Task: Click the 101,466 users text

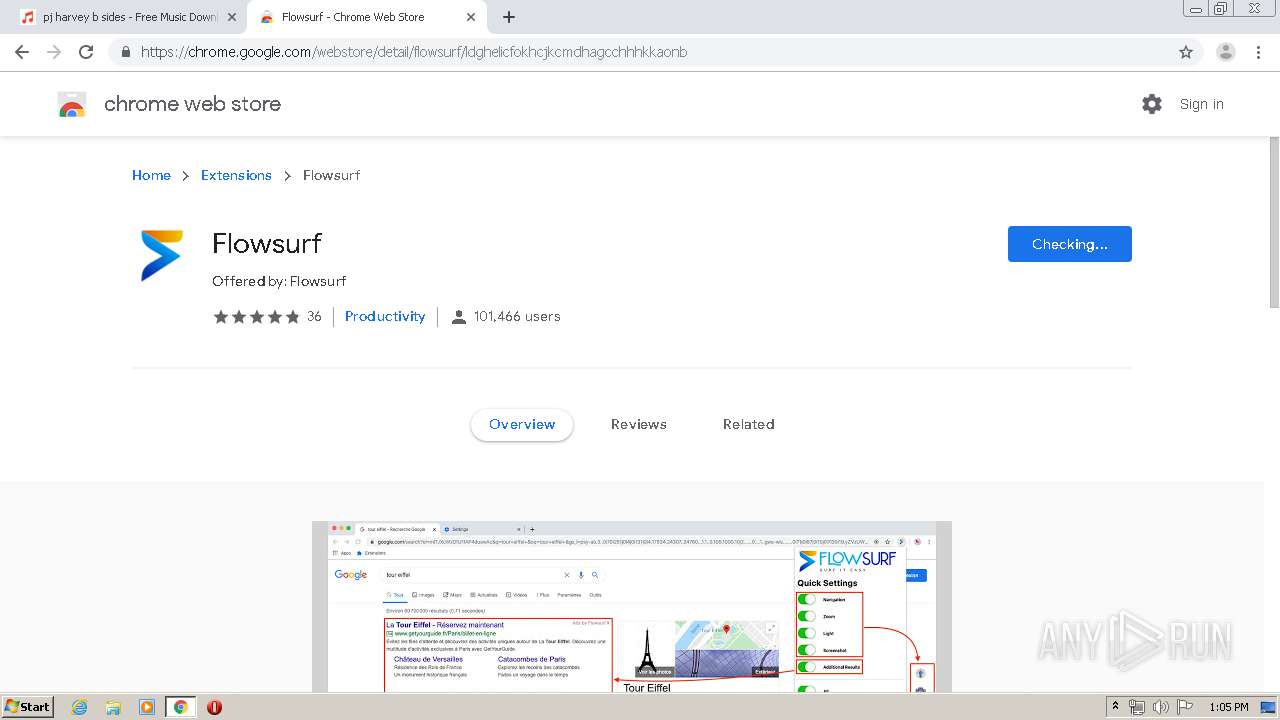Action: (x=517, y=316)
